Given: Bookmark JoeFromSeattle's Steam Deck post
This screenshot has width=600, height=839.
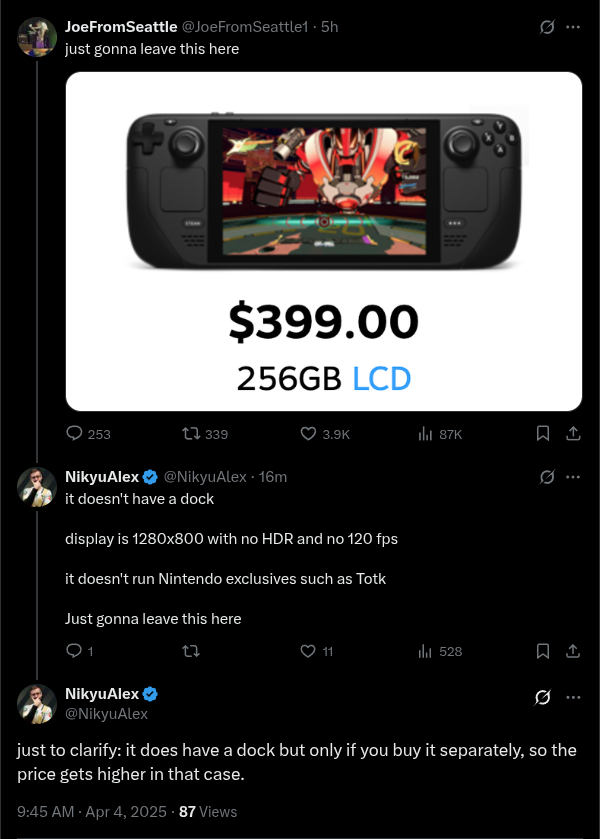Looking at the screenshot, I should tap(543, 433).
